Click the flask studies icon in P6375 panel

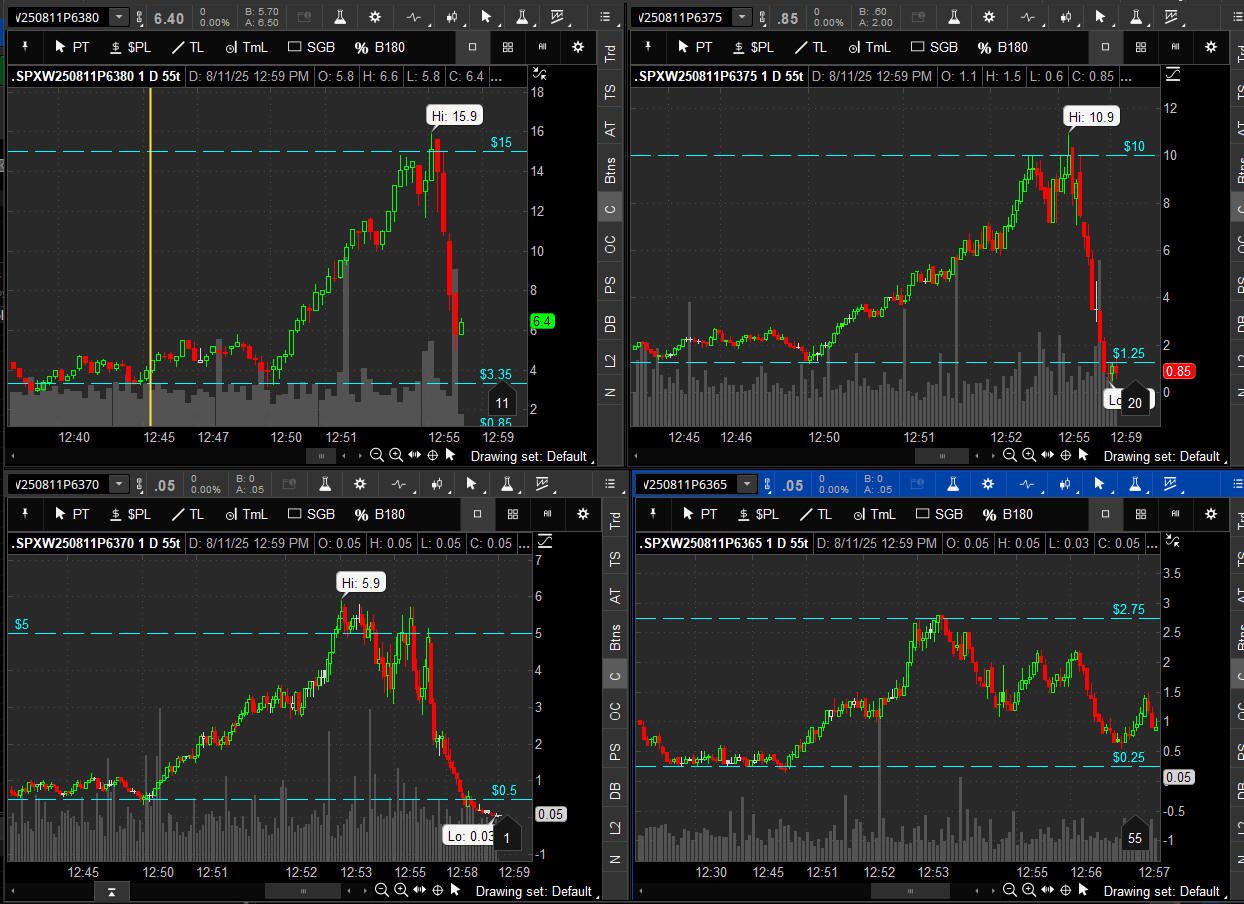click(x=954, y=17)
